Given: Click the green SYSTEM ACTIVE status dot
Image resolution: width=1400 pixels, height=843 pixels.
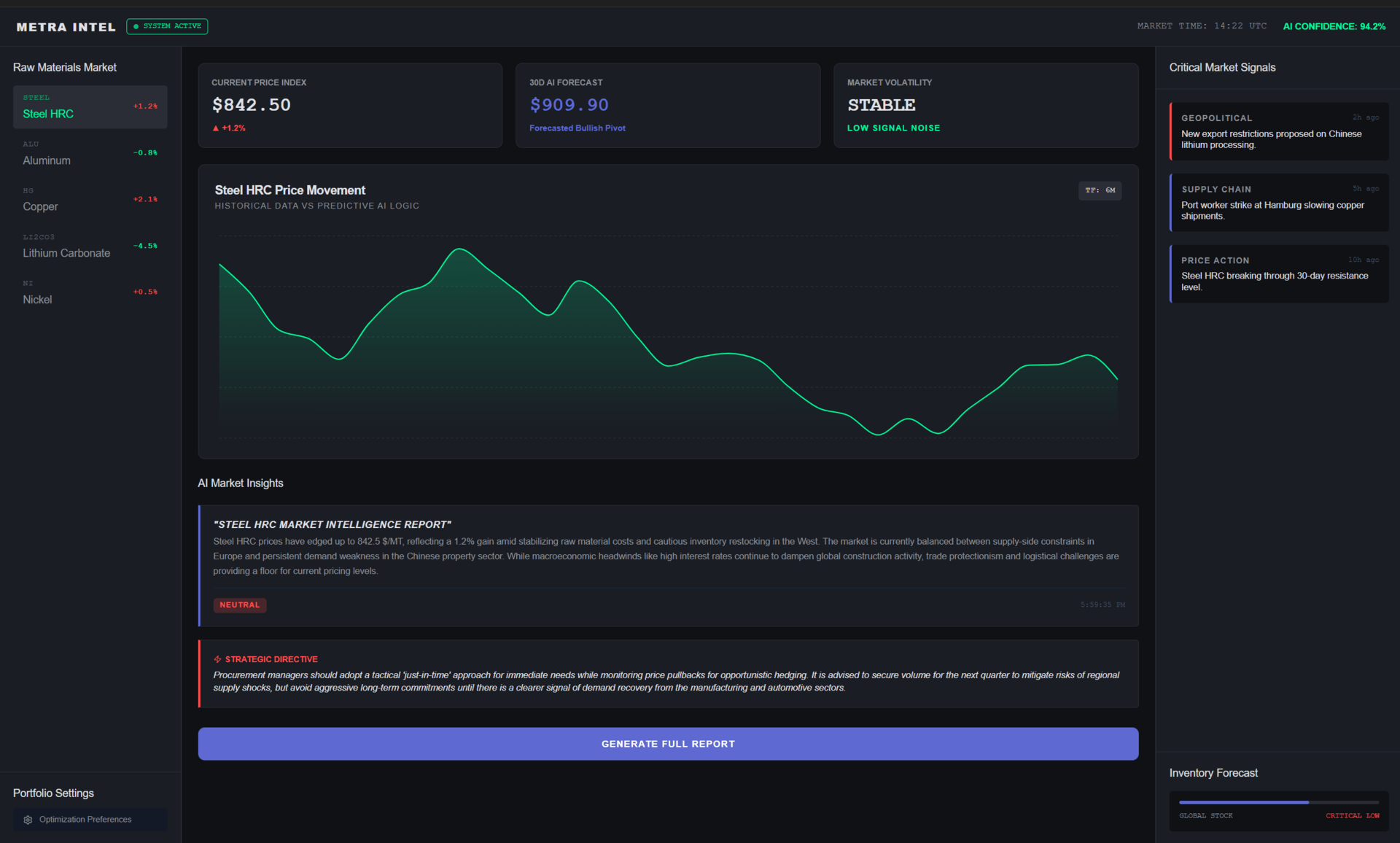Looking at the screenshot, I should 136,26.
